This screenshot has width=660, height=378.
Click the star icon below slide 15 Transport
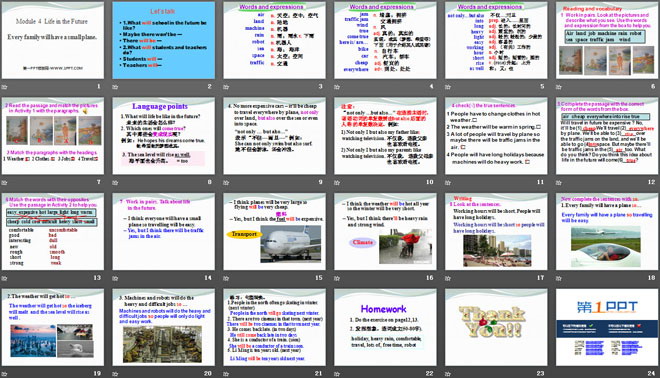pyautogui.click(x=226, y=278)
